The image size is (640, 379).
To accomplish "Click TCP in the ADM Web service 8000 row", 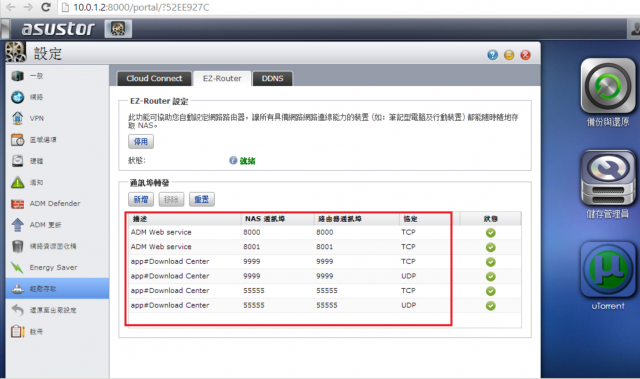I will tap(408, 232).
